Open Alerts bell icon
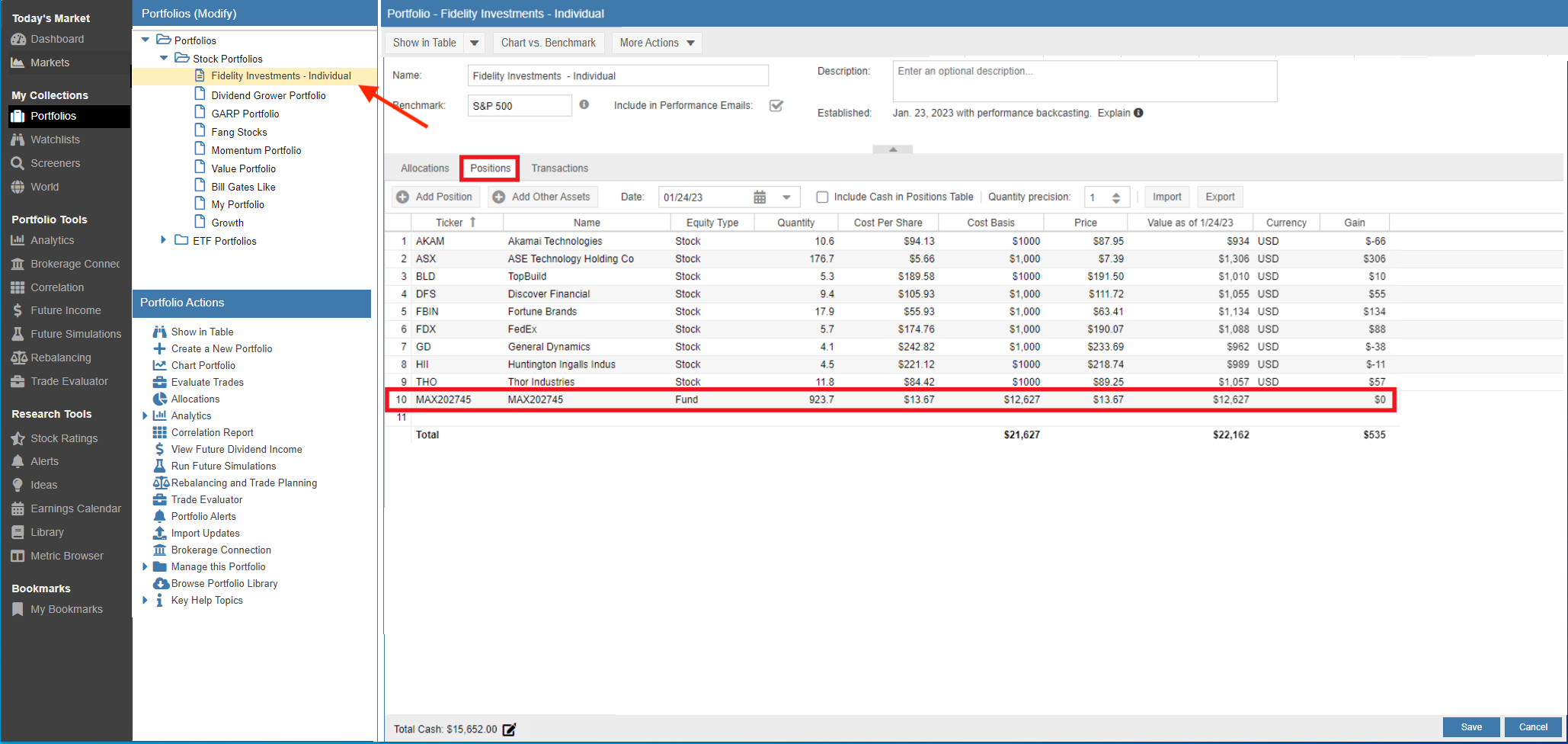Screen dimensions: 1568x744 [18, 461]
